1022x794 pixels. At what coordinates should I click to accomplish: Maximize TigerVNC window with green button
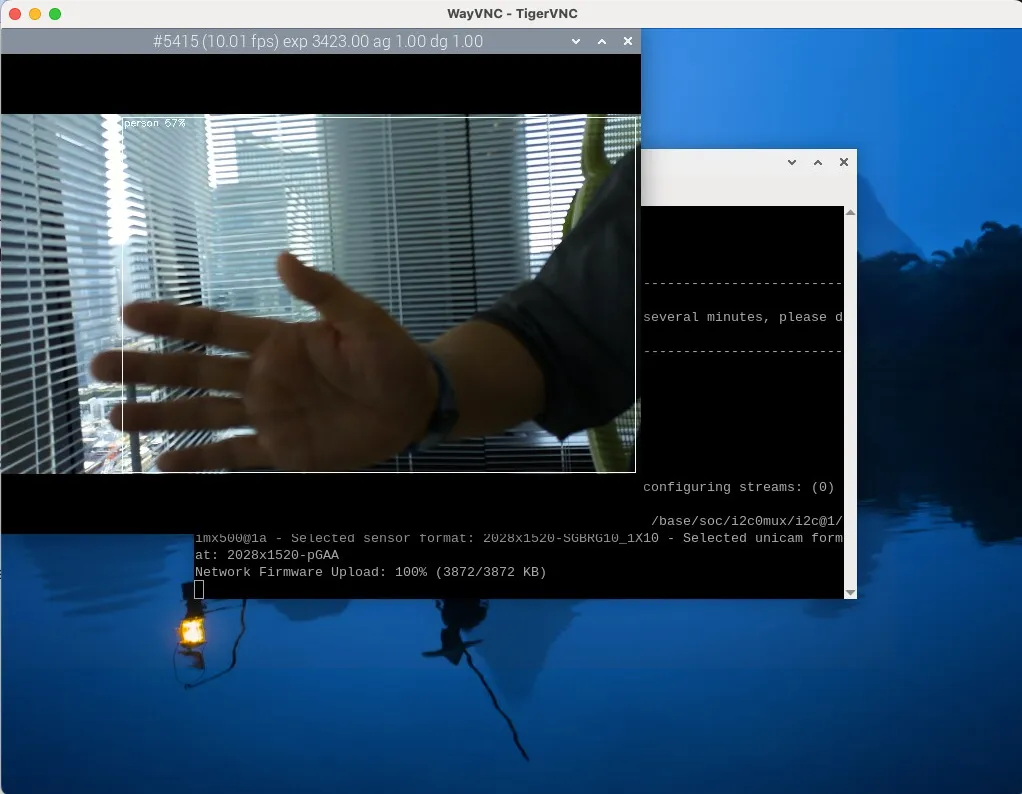(55, 14)
